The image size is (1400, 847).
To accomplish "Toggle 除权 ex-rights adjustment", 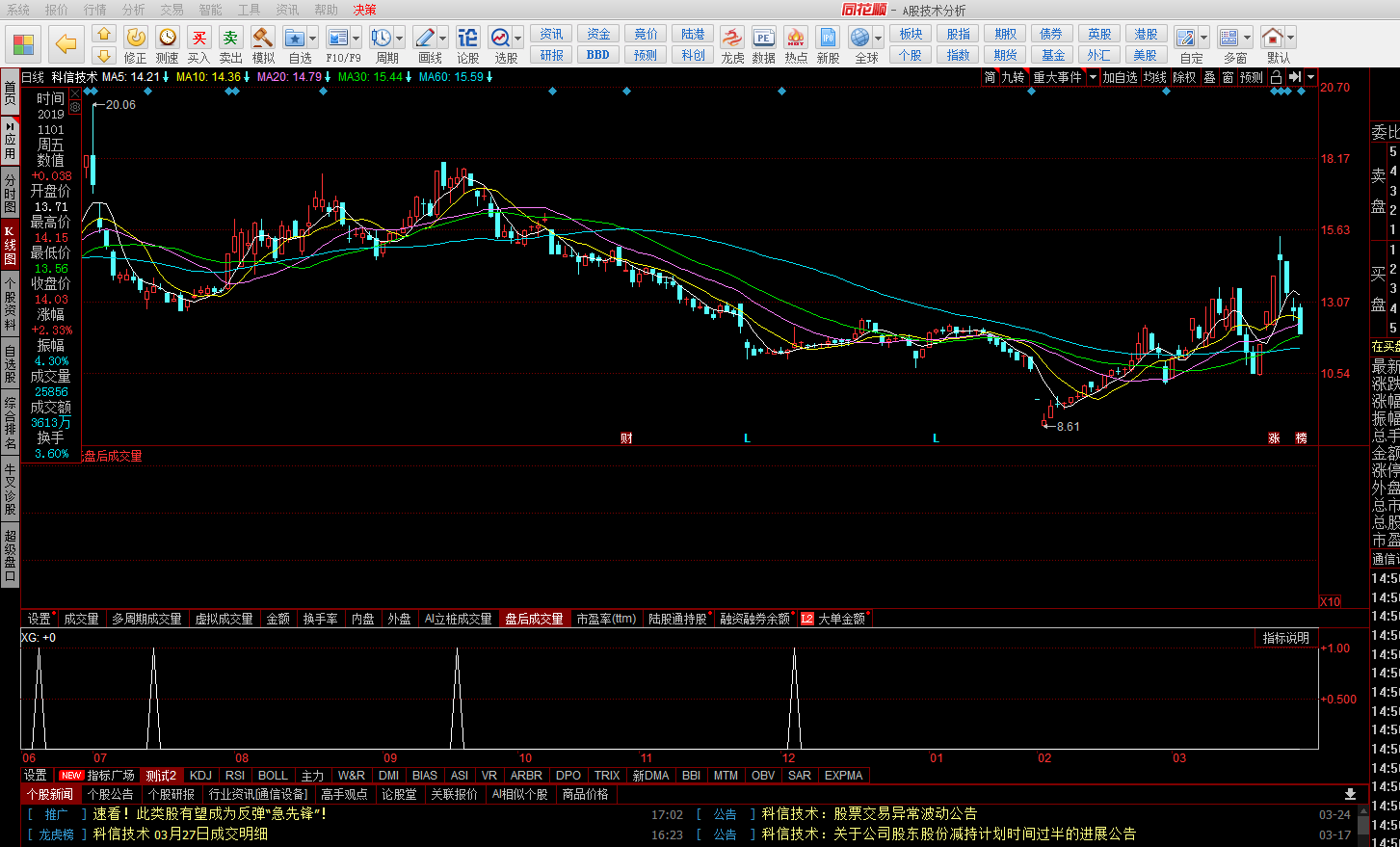I will [1184, 77].
